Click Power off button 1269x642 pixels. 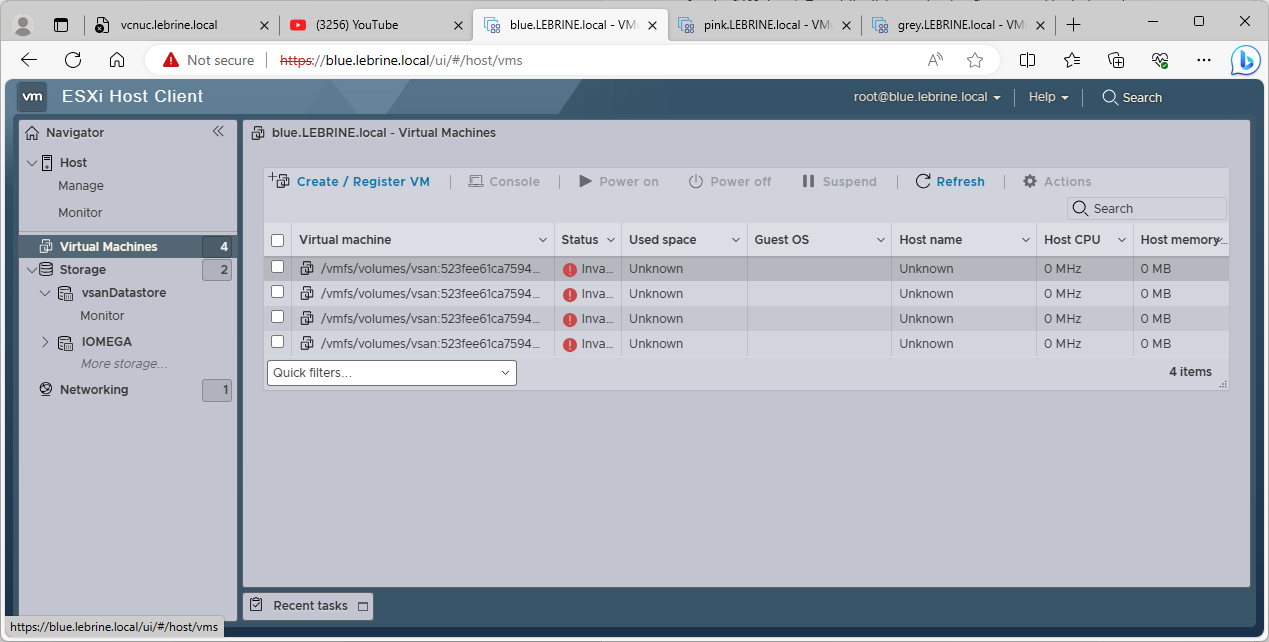click(729, 181)
